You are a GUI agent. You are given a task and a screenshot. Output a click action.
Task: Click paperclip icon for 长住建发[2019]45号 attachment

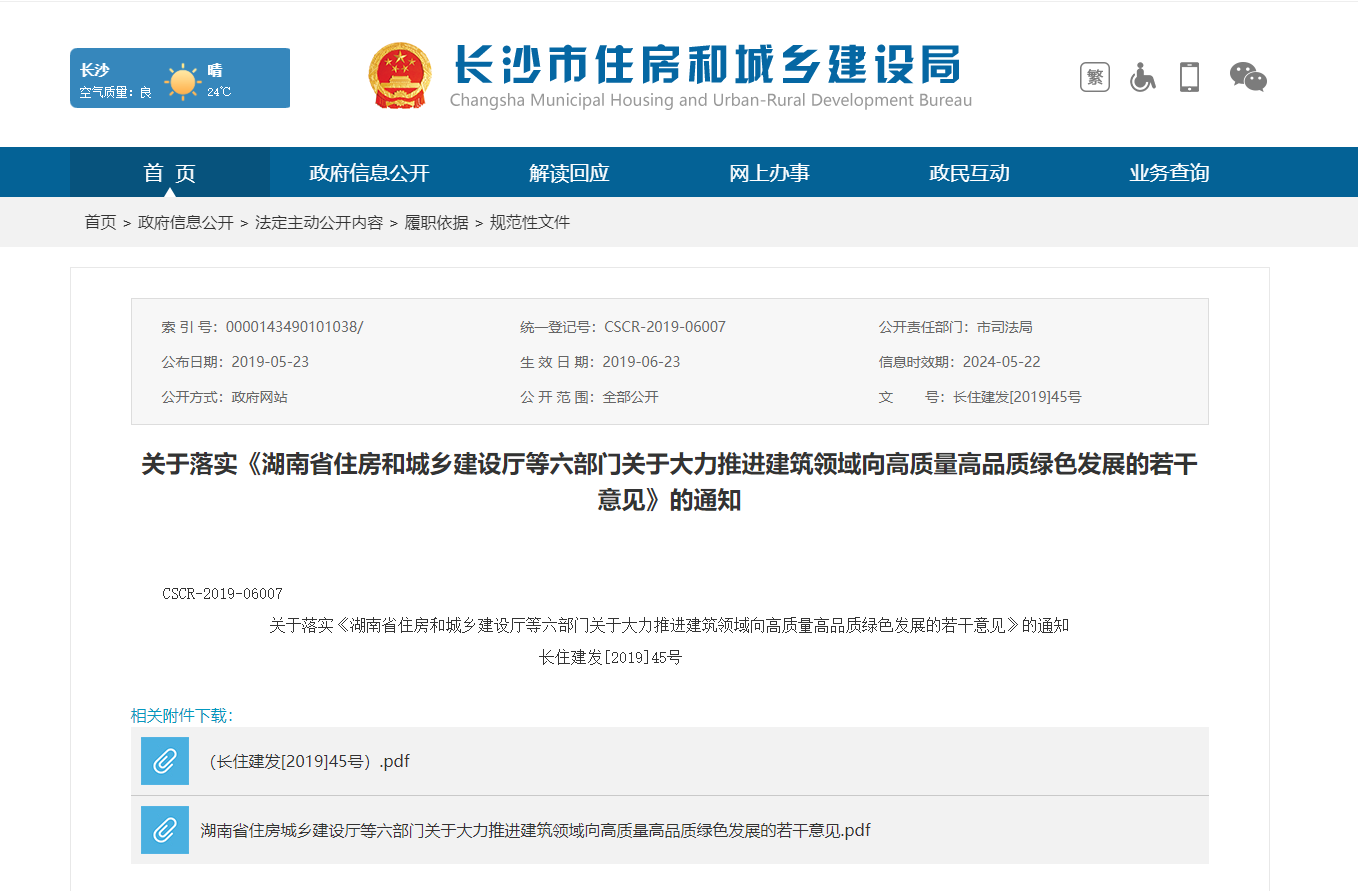click(x=165, y=761)
